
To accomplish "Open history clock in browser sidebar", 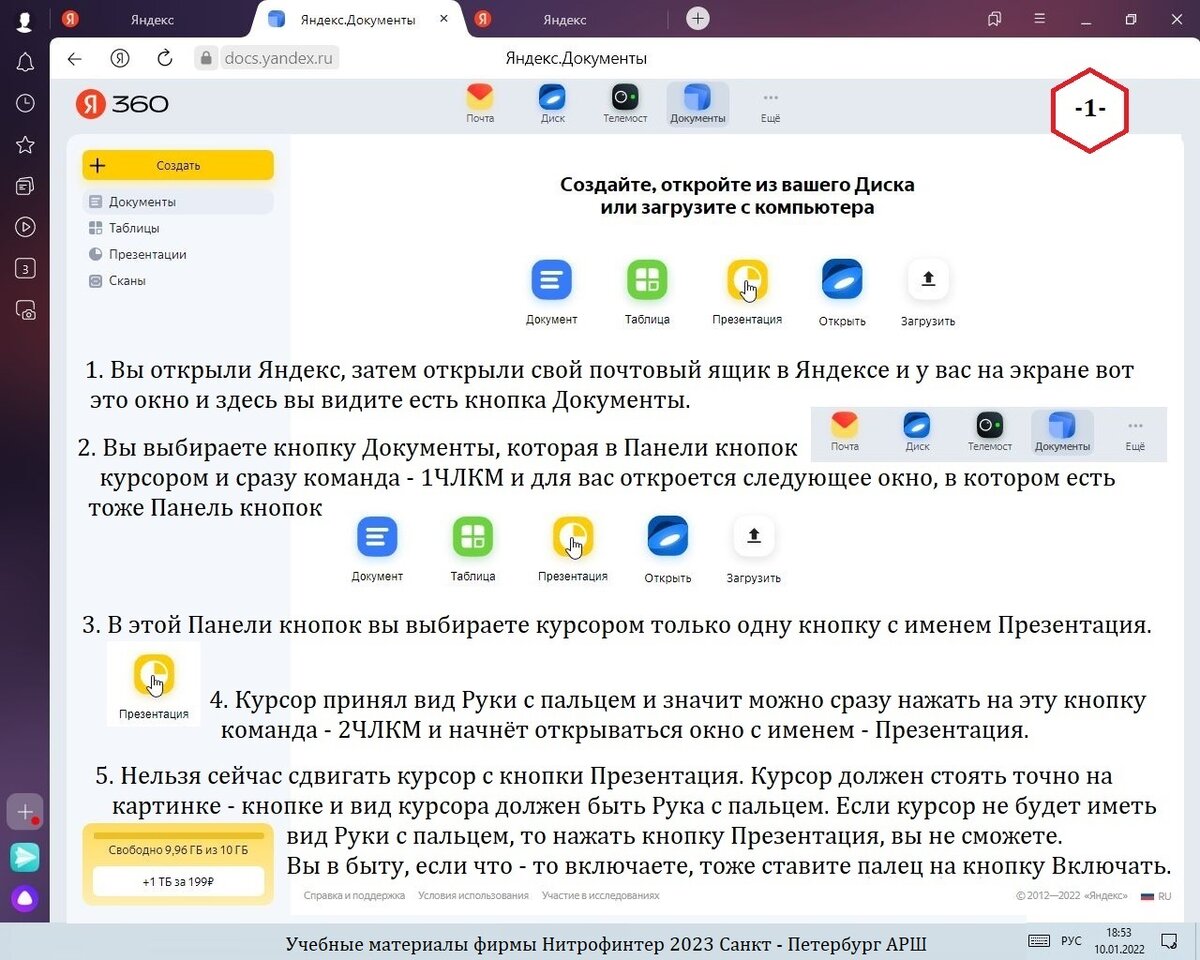I will point(25,104).
